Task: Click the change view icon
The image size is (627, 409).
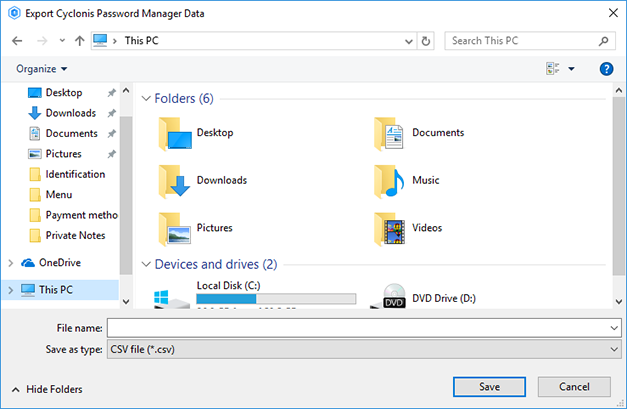Action: click(553, 69)
